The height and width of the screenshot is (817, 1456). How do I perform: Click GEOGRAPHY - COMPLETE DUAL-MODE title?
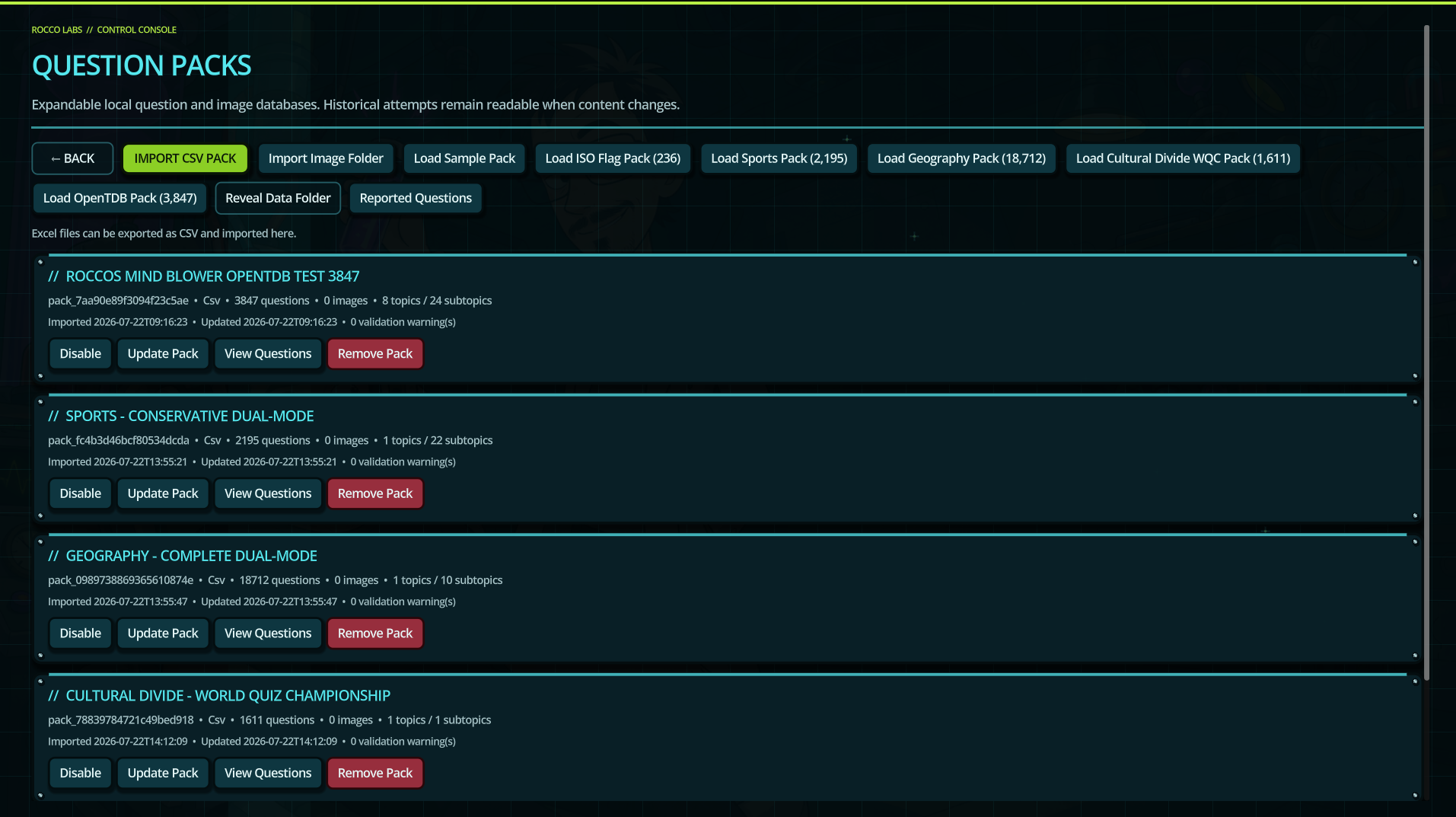click(191, 556)
